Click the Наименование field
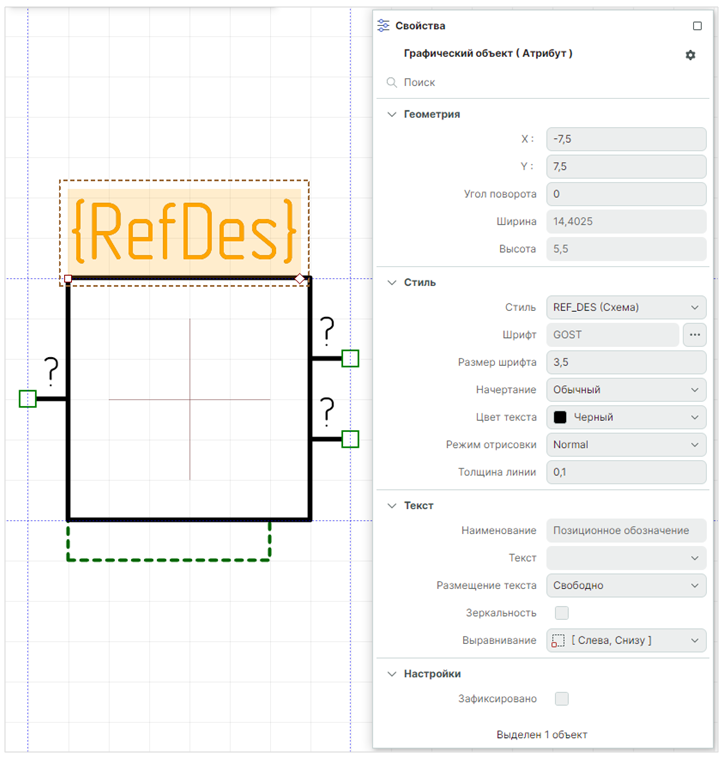The height and width of the screenshot is (757, 722). point(626,531)
